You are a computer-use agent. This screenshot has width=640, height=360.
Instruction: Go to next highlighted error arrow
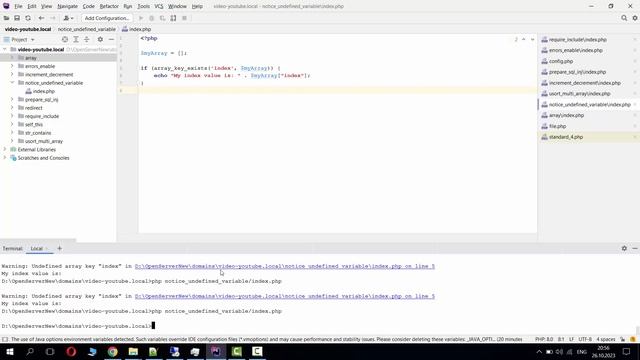coord(533,40)
